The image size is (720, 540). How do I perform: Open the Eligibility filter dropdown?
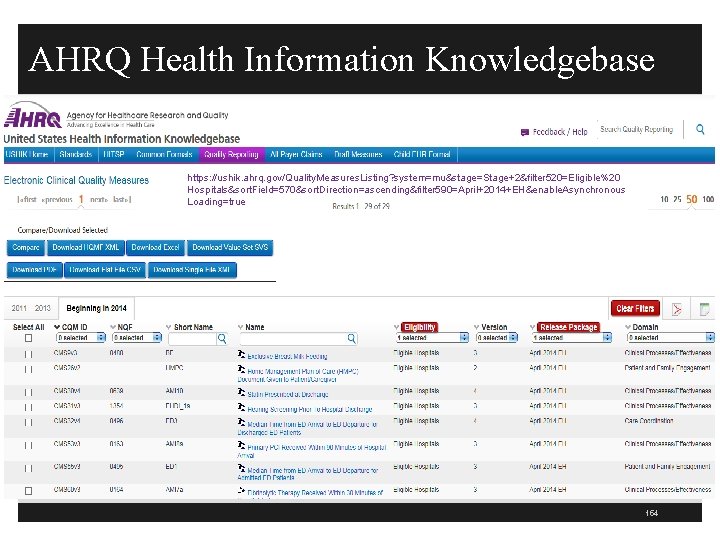(x=432, y=338)
